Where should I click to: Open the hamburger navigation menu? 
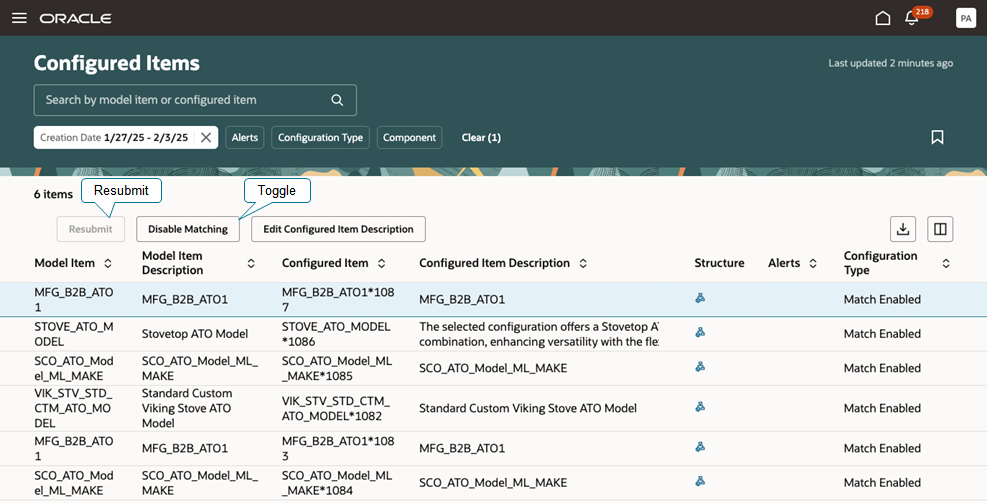pos(20,18)
